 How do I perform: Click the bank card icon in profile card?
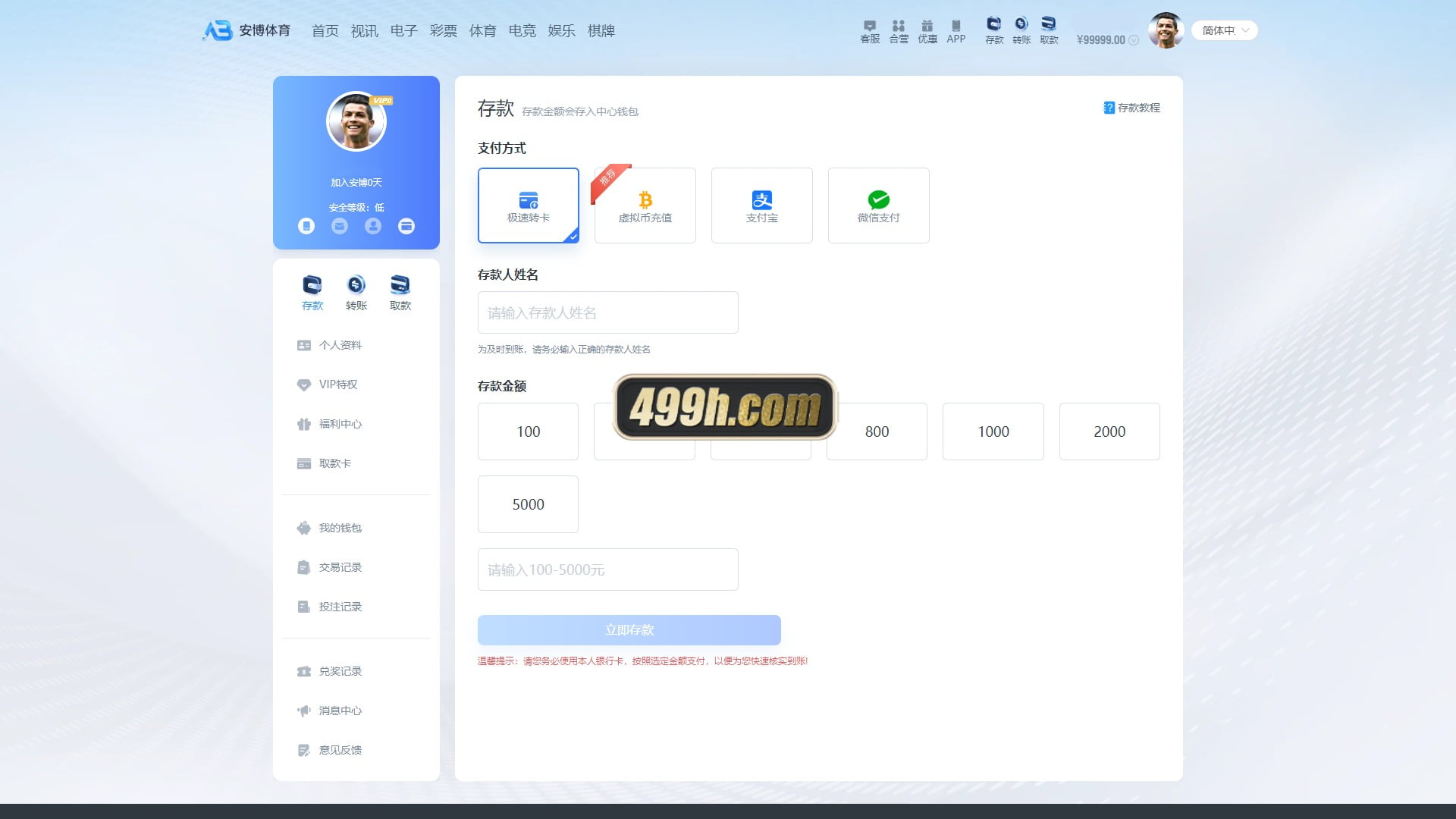(x=406, y=226)
